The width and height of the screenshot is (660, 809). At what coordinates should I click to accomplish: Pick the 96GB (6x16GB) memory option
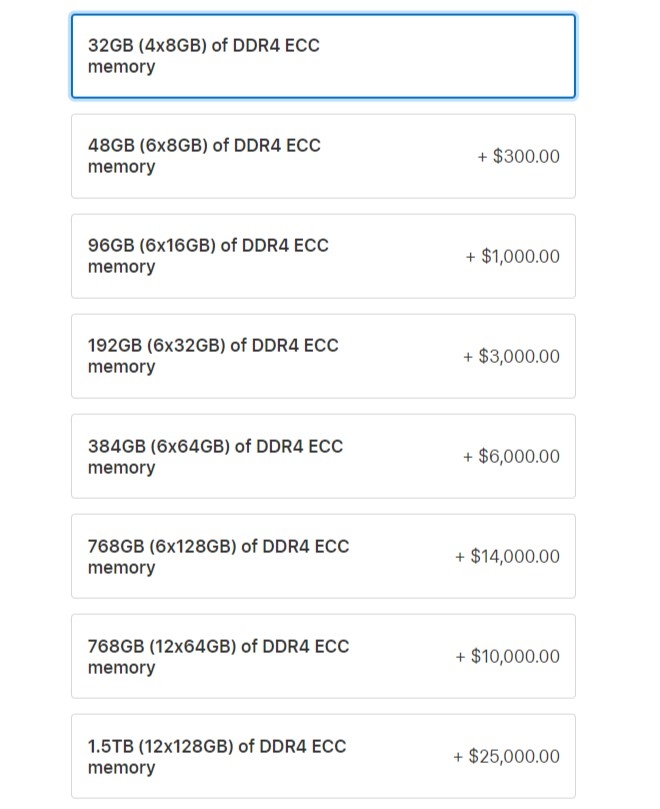(x=323, y=256)
